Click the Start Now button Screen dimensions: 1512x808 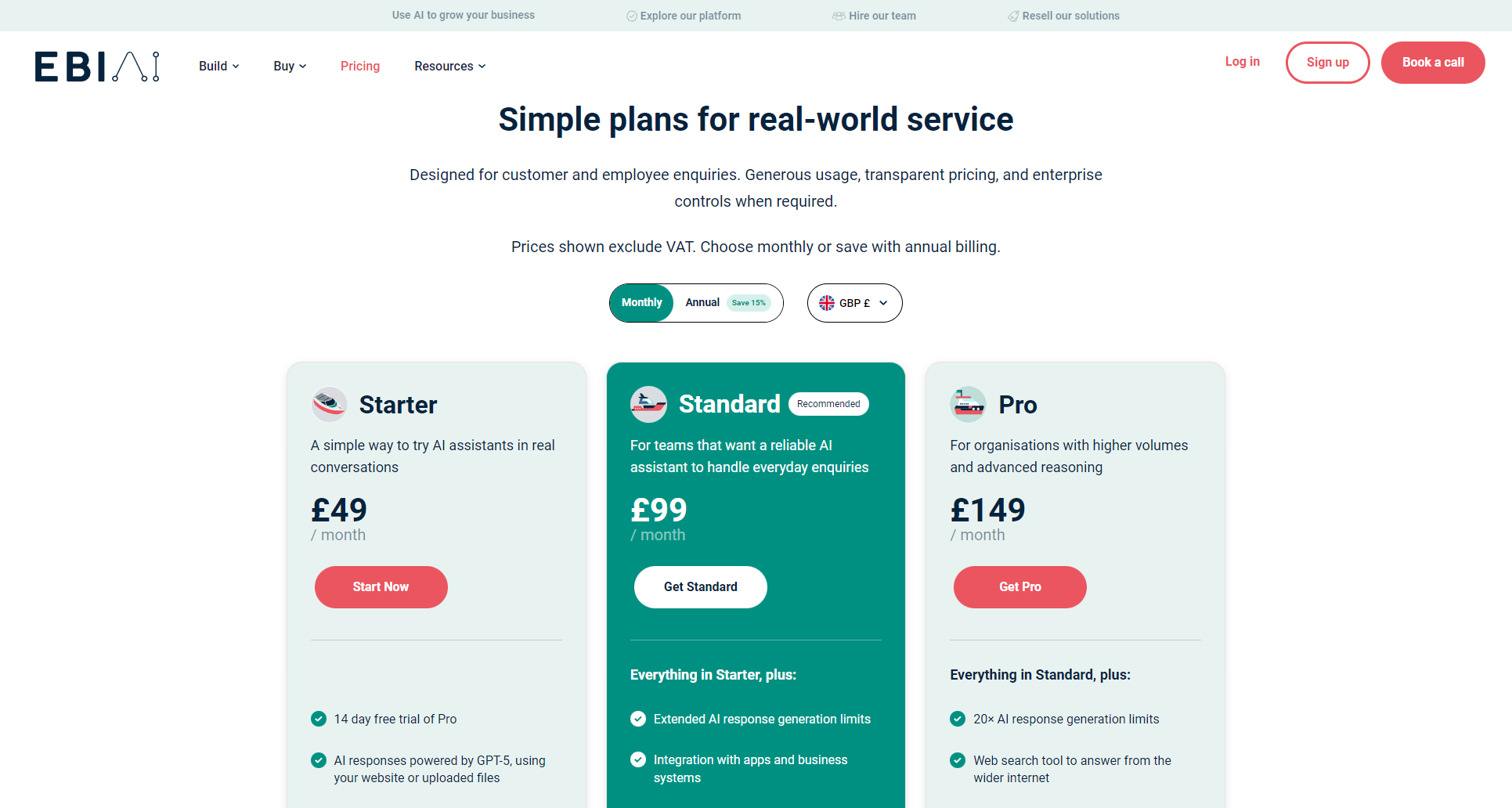click(381, 587)
